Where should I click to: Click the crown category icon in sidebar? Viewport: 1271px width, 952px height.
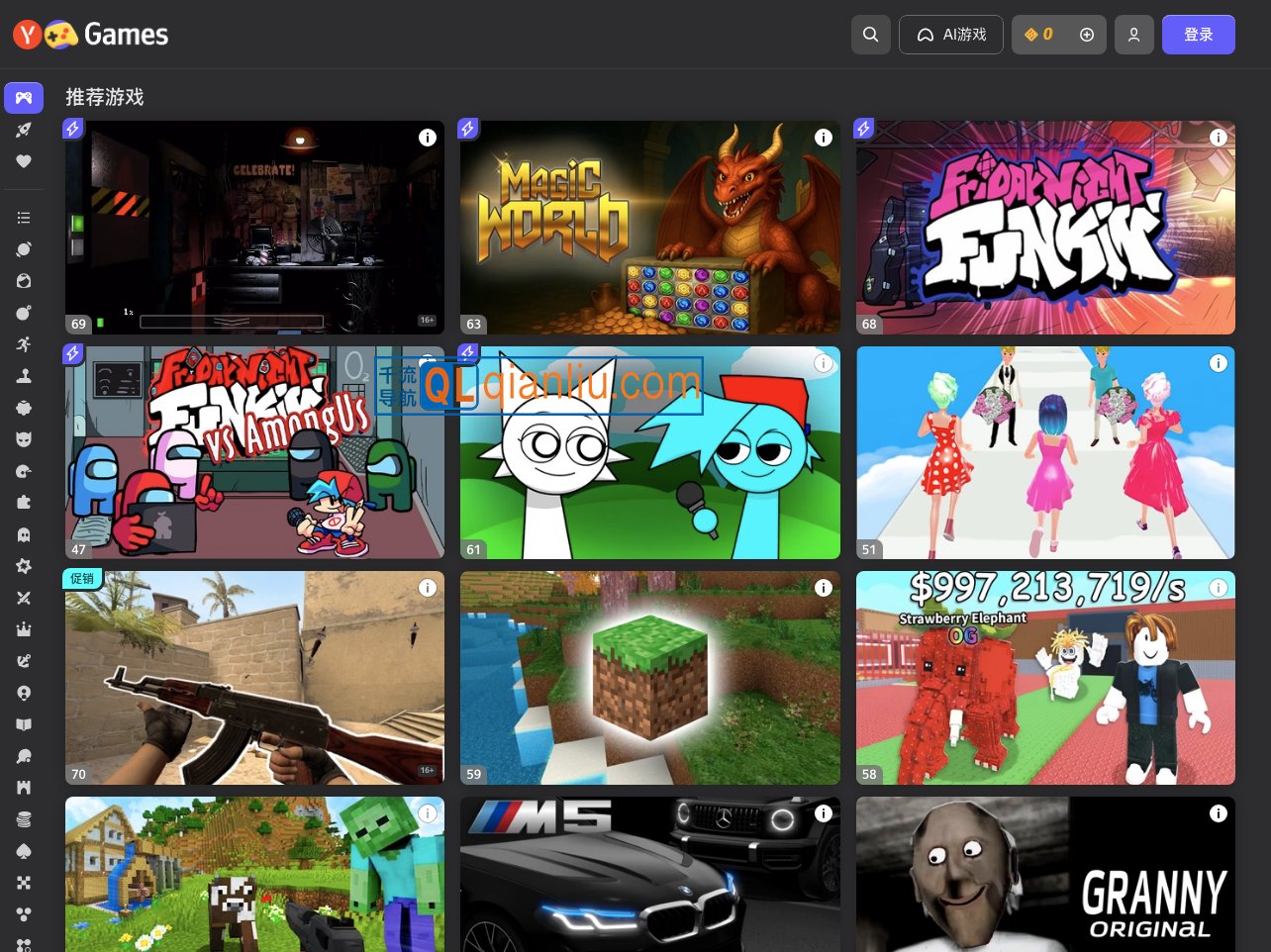(x=24, y=628)
